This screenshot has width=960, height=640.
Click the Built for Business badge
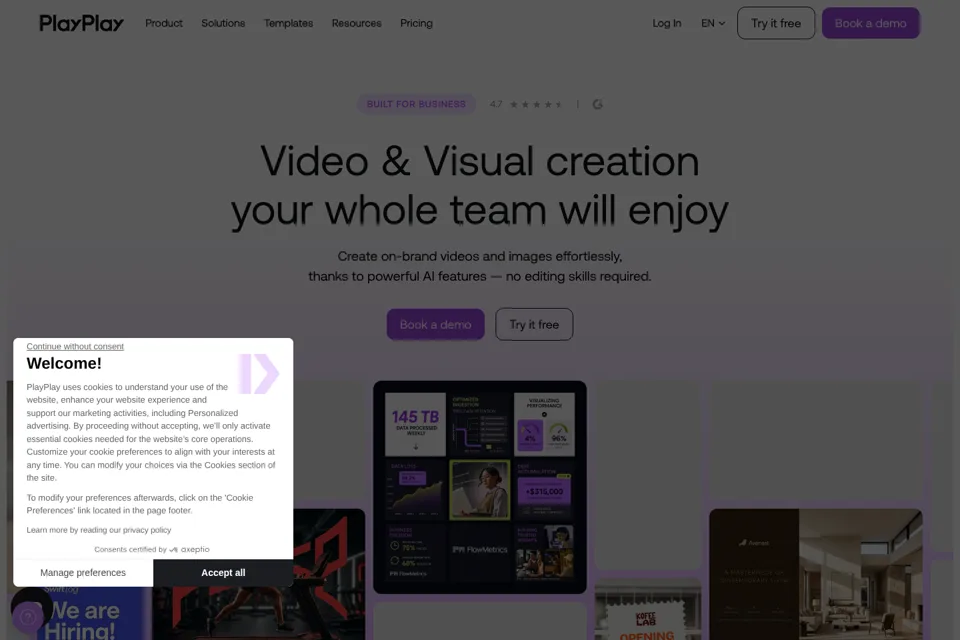tap(416, 104)
